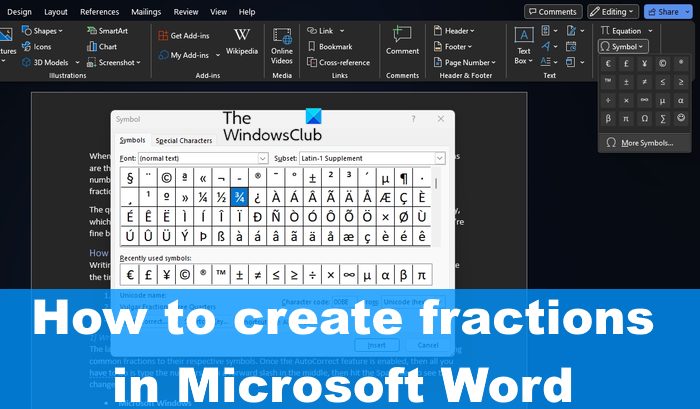
Task: Open the Page Number dropdown
Action: point(465,63)
